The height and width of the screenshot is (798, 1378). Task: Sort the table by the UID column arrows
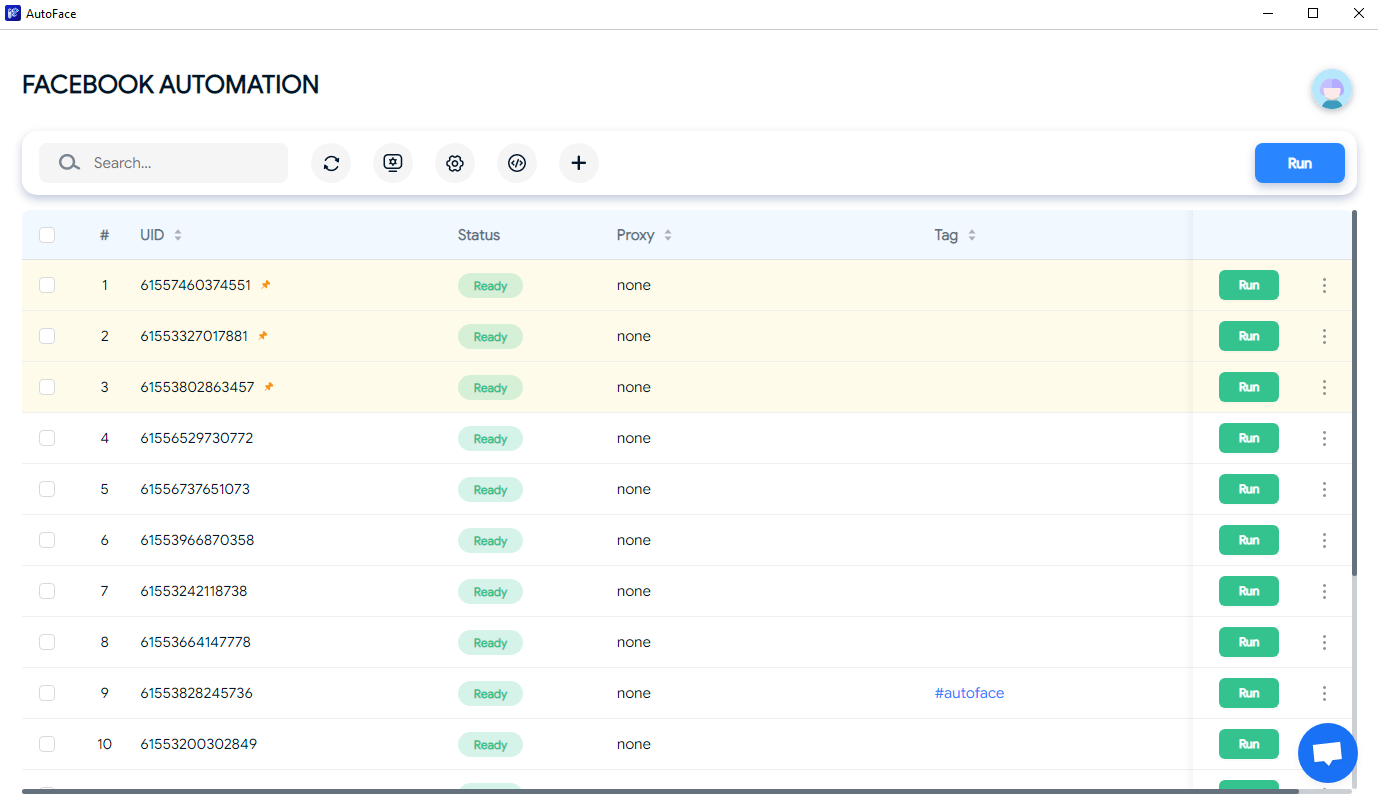[178, 235]
